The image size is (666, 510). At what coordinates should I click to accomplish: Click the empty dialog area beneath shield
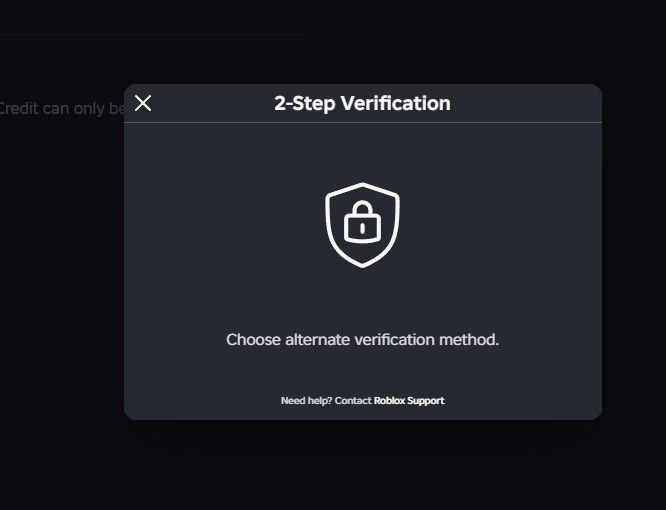[x=362, y=299]
